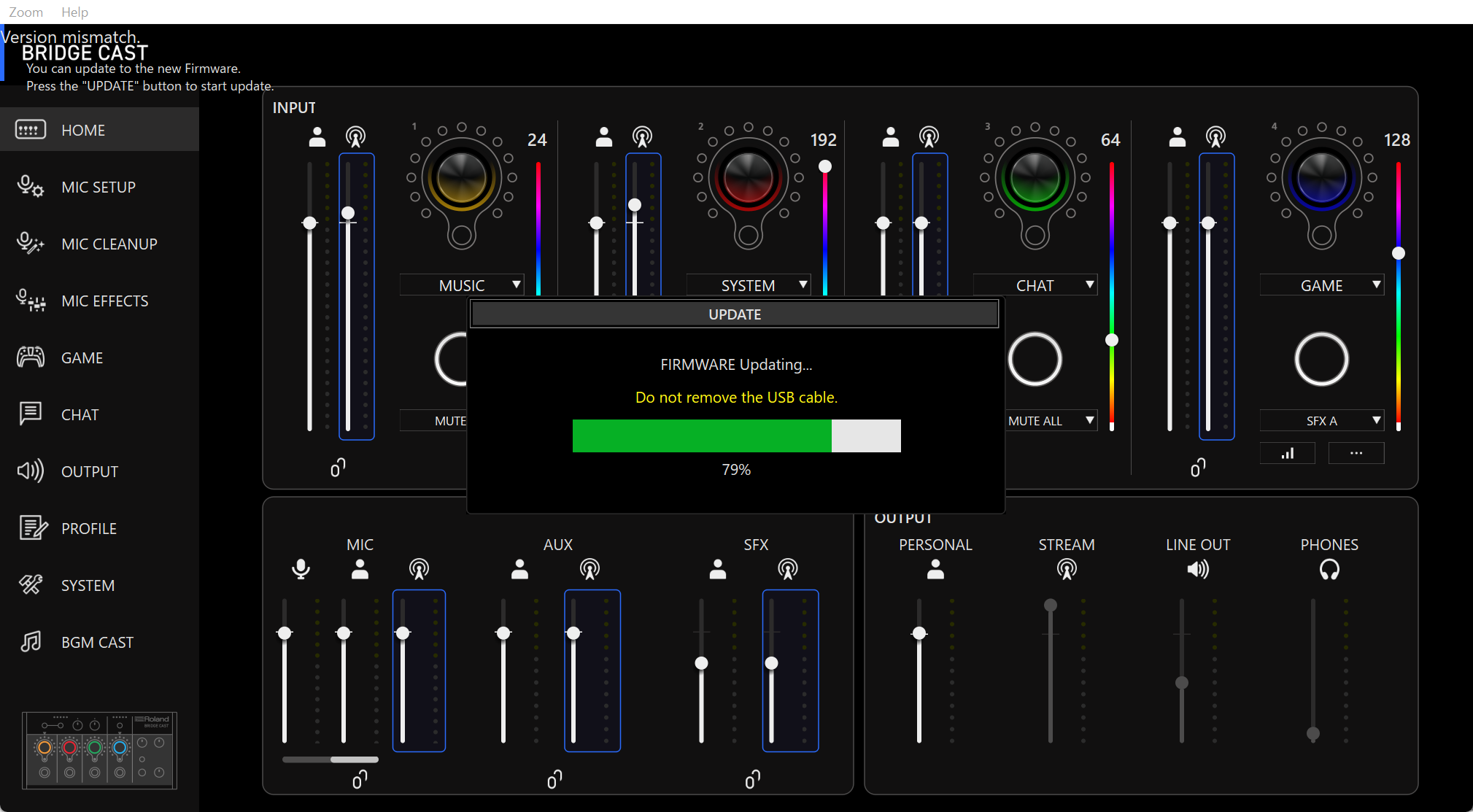Click the green channel 3 knob
1473x812 pixels.
[x=1035, y=177]
